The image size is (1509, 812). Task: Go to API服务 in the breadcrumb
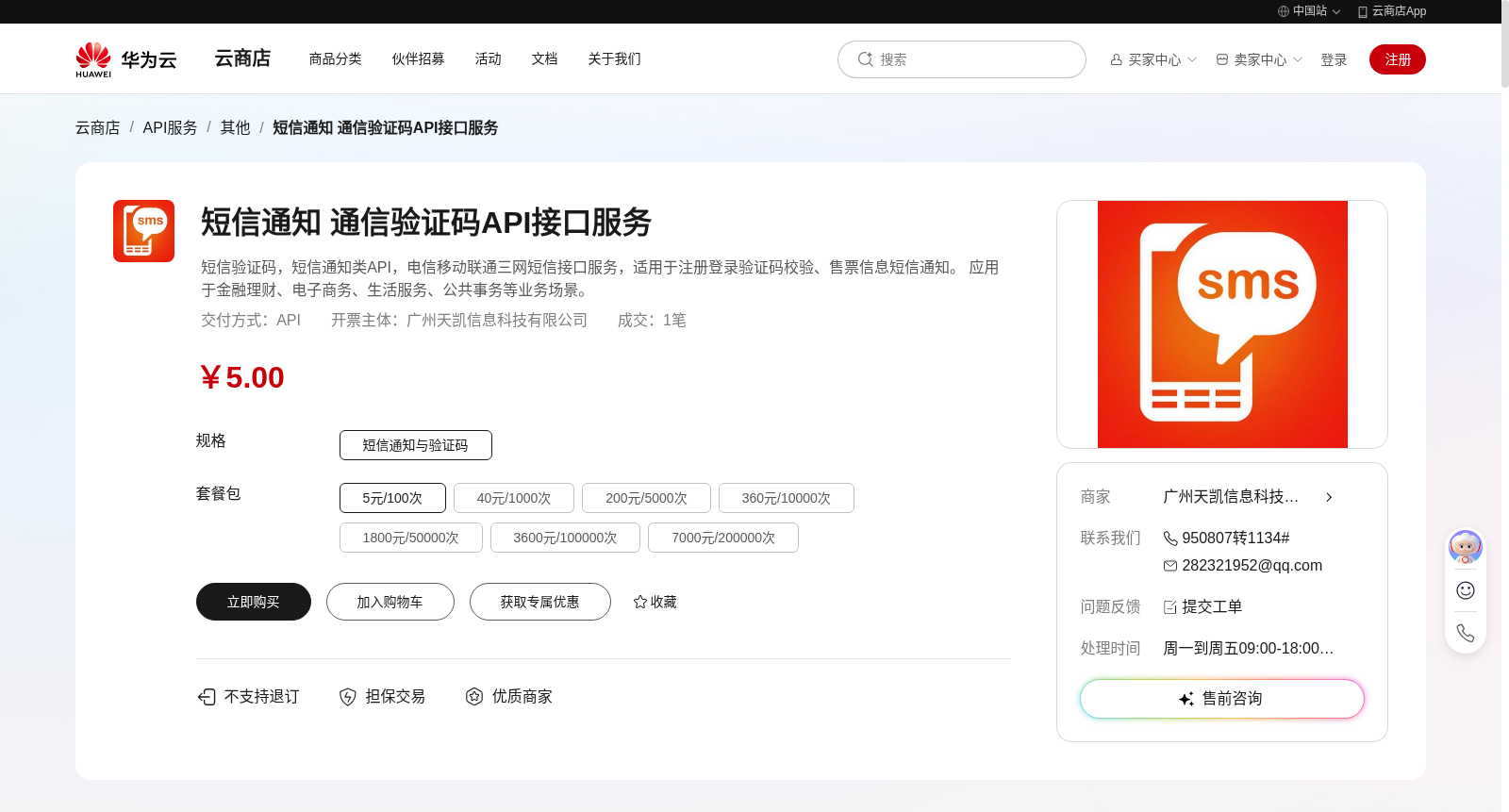[x=170, y=127]
